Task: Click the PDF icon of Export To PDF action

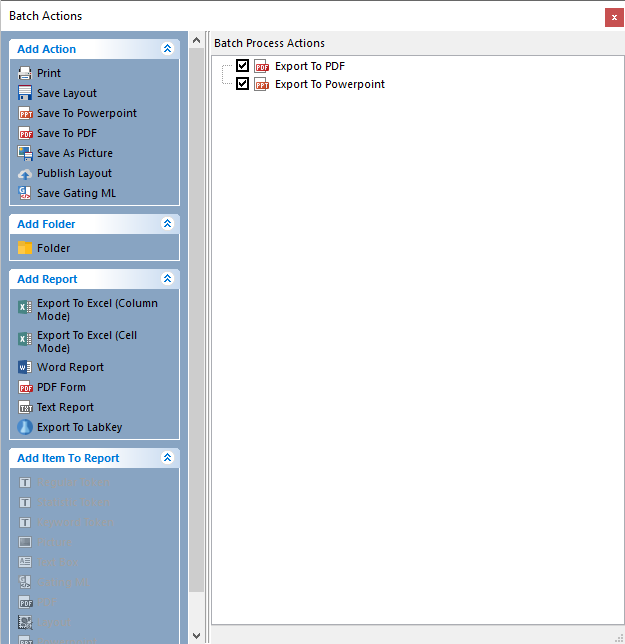Action: click(x=262, y=66)
